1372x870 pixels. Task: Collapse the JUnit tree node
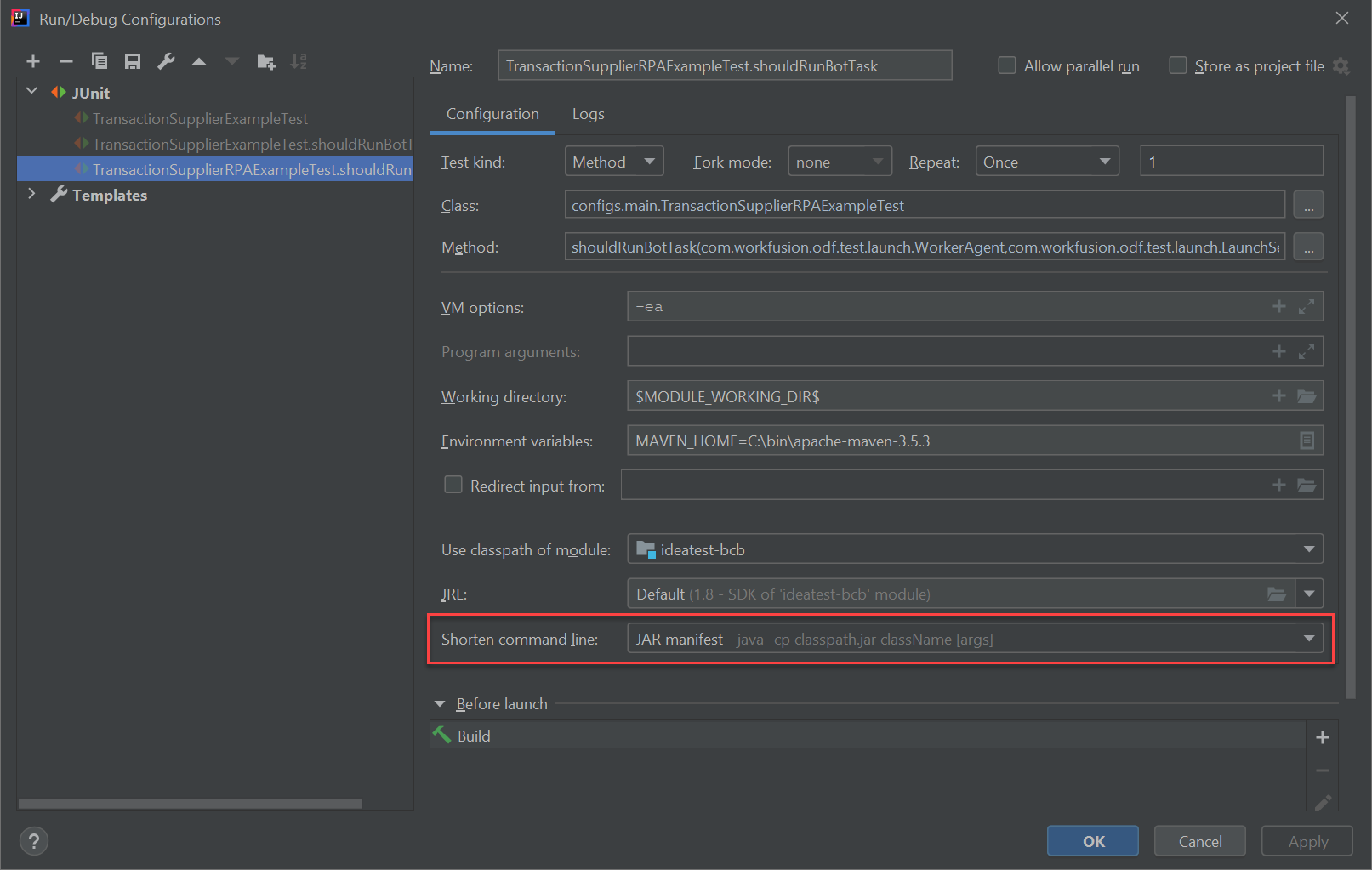coord(32,92)
